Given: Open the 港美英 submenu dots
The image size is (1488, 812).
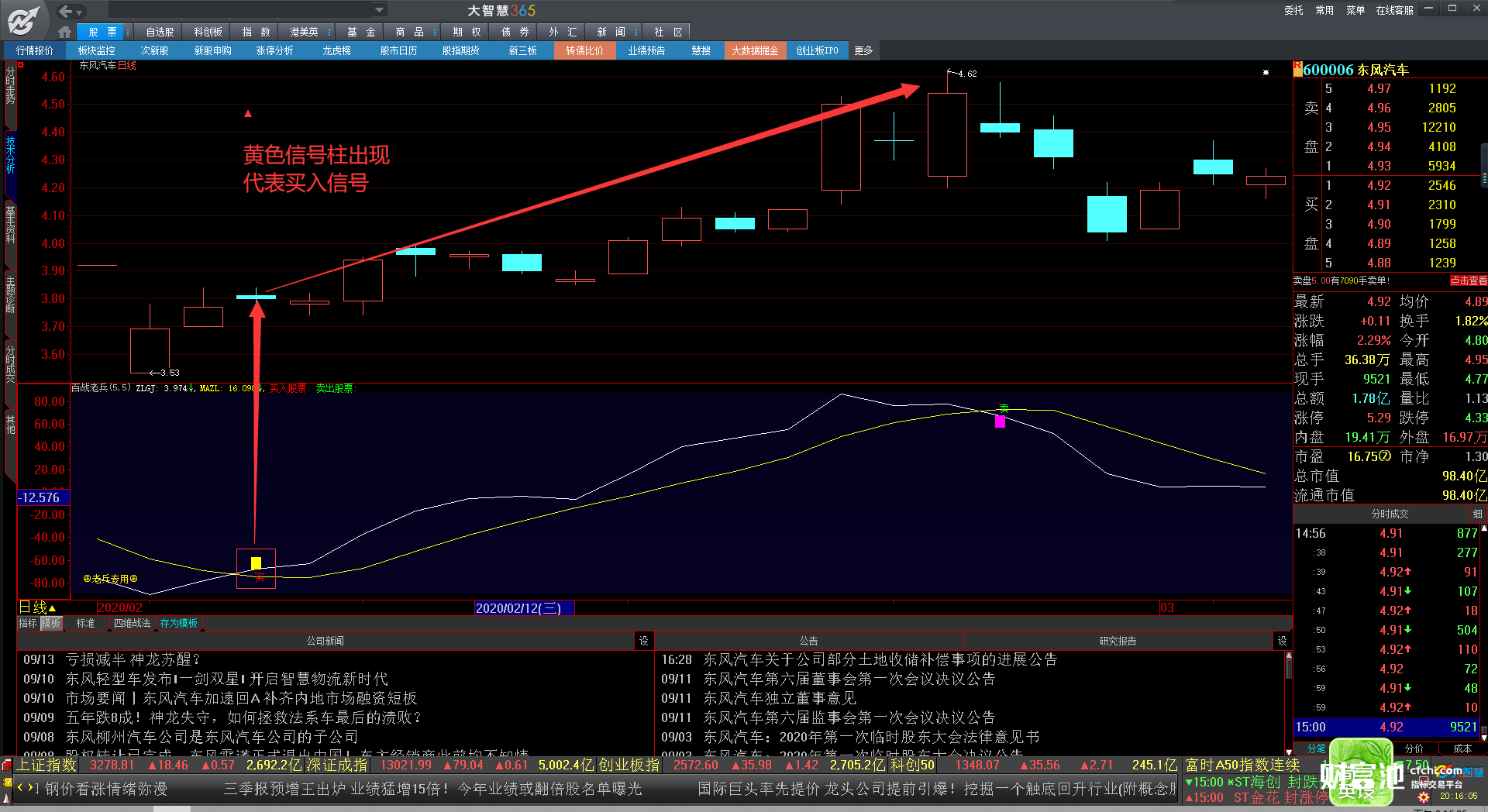Looking at the screenshot, I should pos(329,32).
